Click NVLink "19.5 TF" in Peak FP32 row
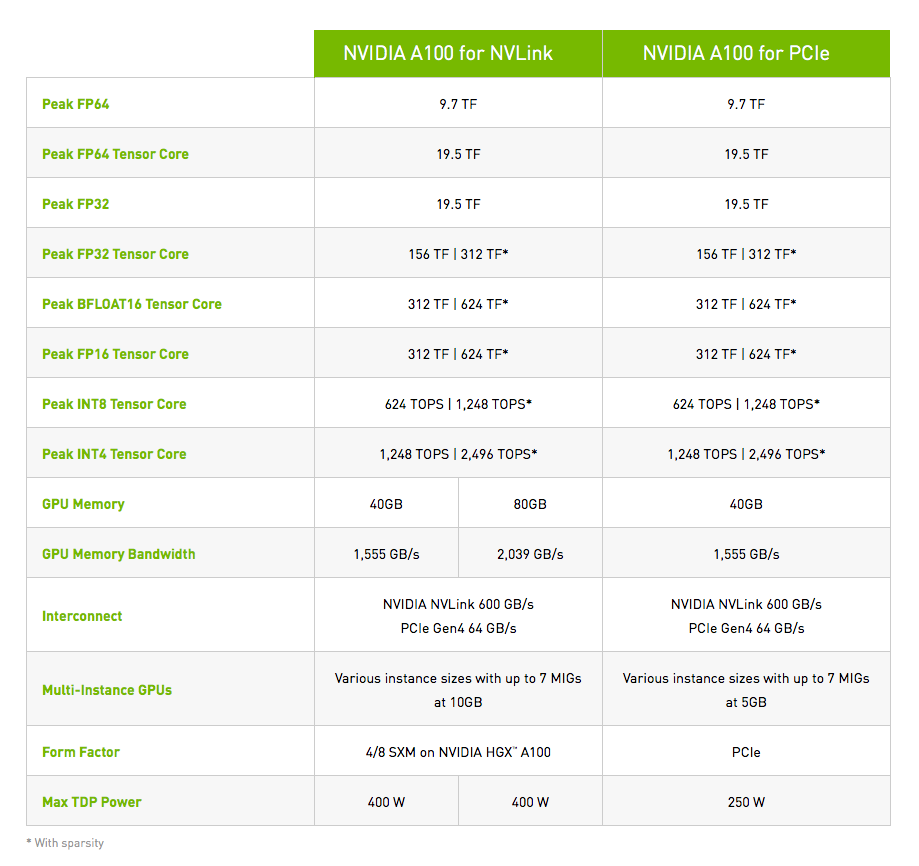919x866 pixels. (x=458, y=204)
